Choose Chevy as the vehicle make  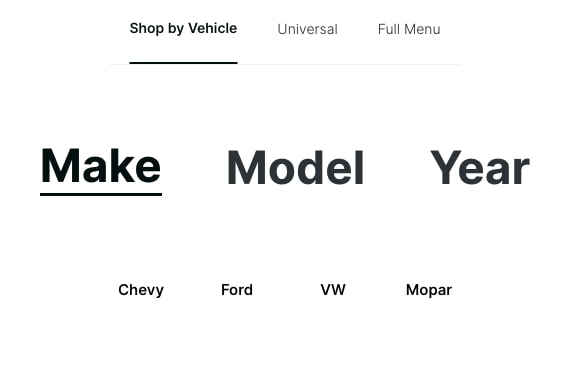pos(141,290)
